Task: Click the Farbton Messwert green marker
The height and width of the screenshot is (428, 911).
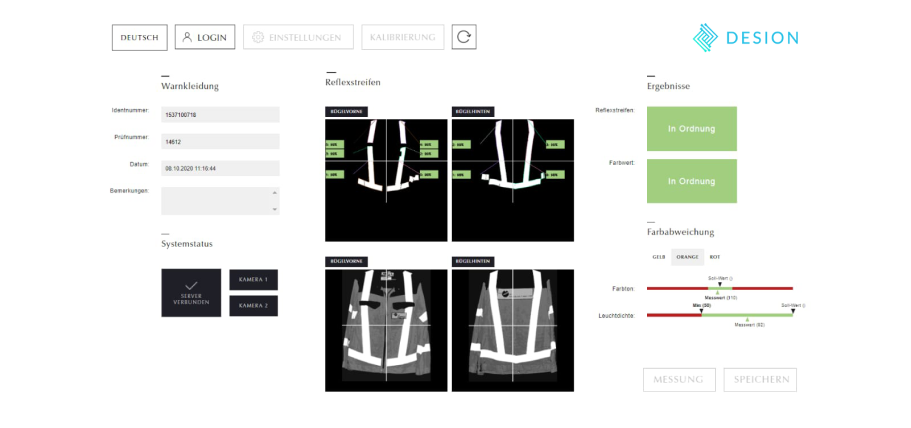Action: point(719,292)
